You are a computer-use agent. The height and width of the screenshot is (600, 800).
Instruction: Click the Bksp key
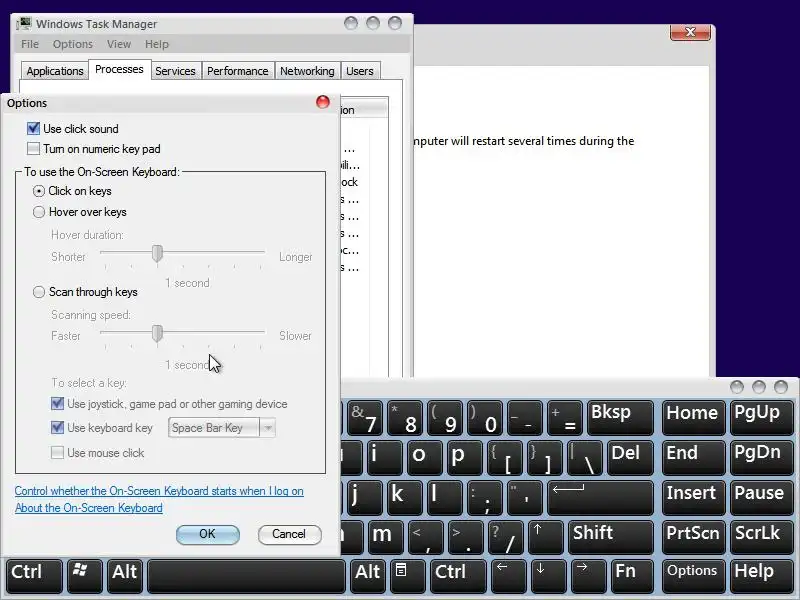coord(620,417)
